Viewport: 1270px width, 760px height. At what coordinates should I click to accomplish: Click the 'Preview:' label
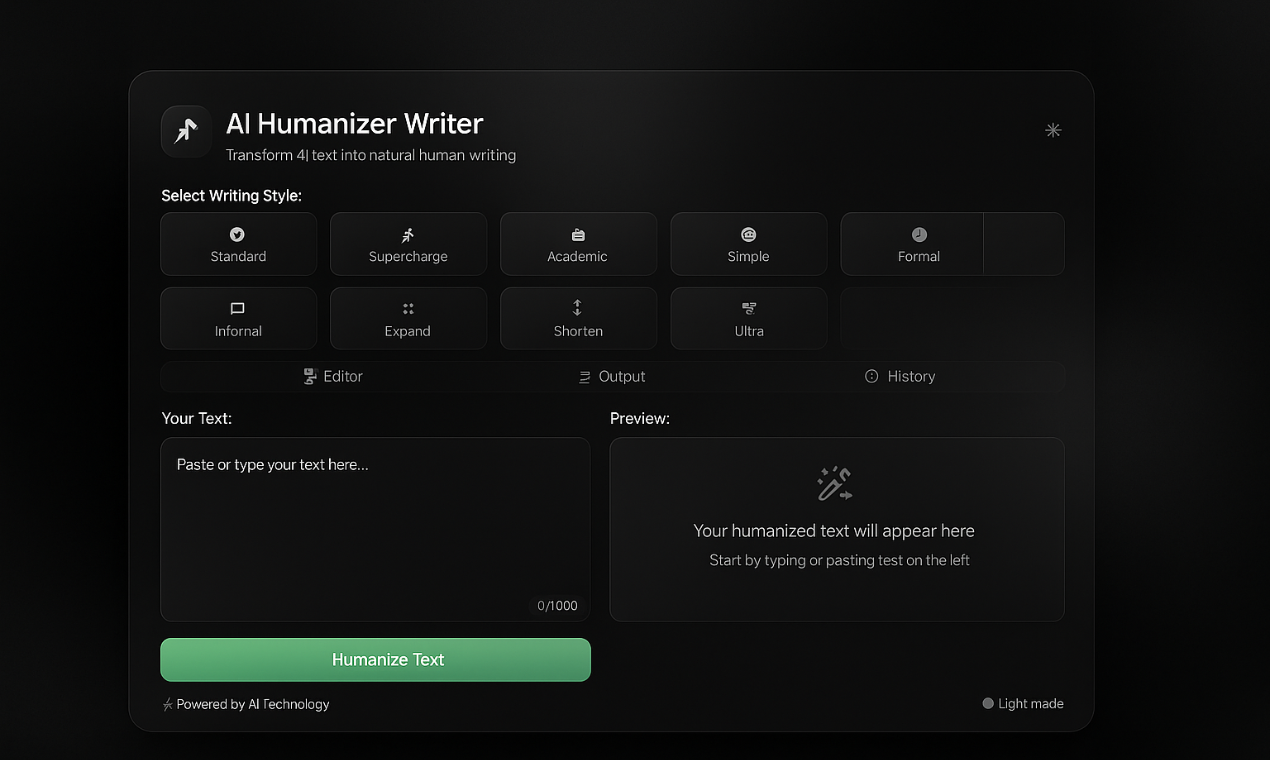640,418
